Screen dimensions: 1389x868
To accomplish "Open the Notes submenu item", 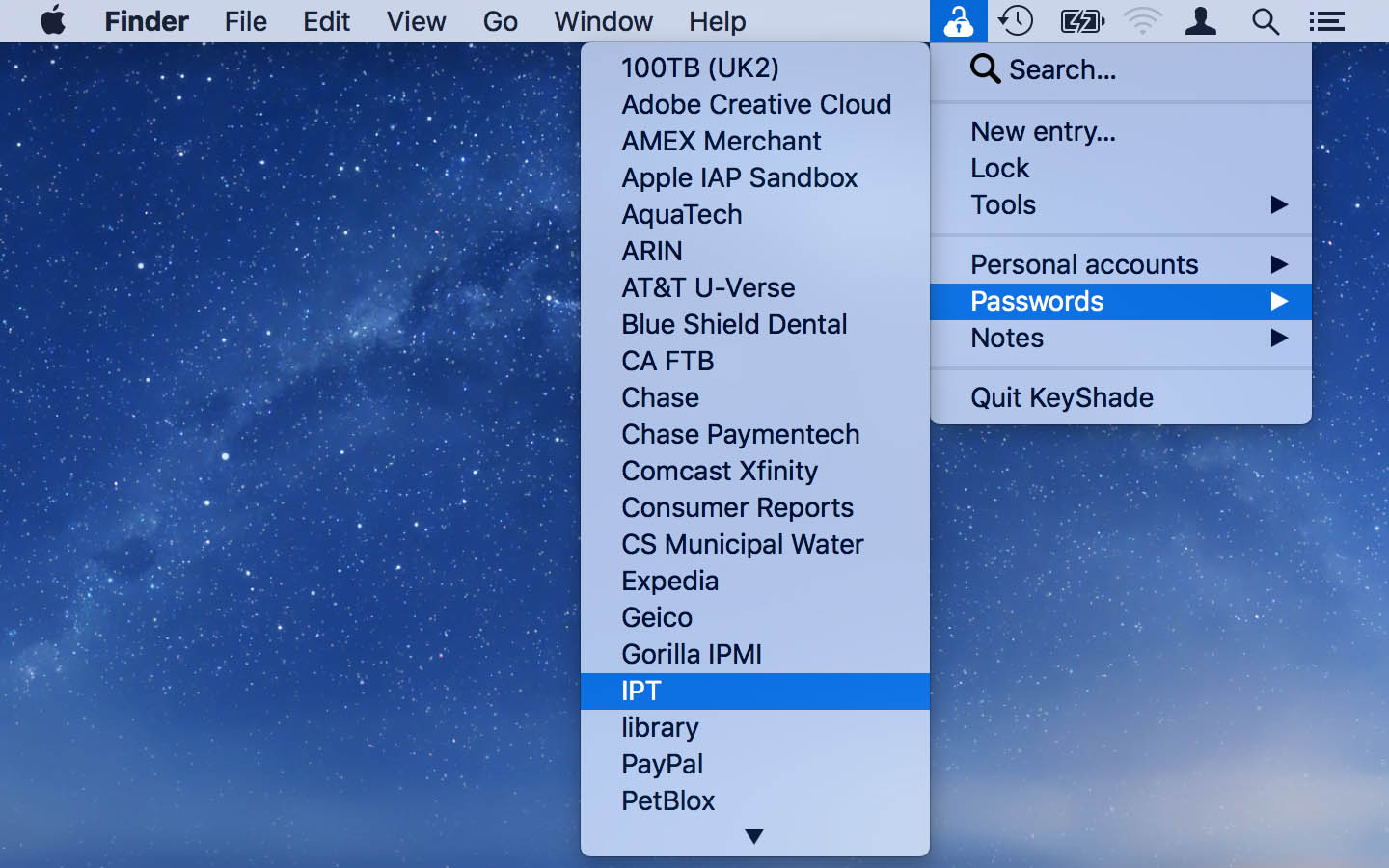I will (x=1121, y=338).
